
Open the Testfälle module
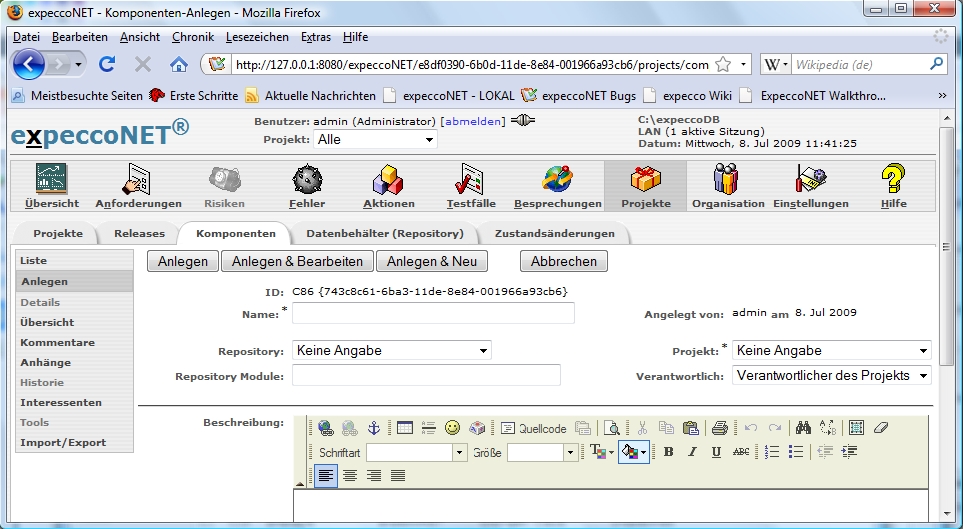pyautogui.click(x=471, y=186)
